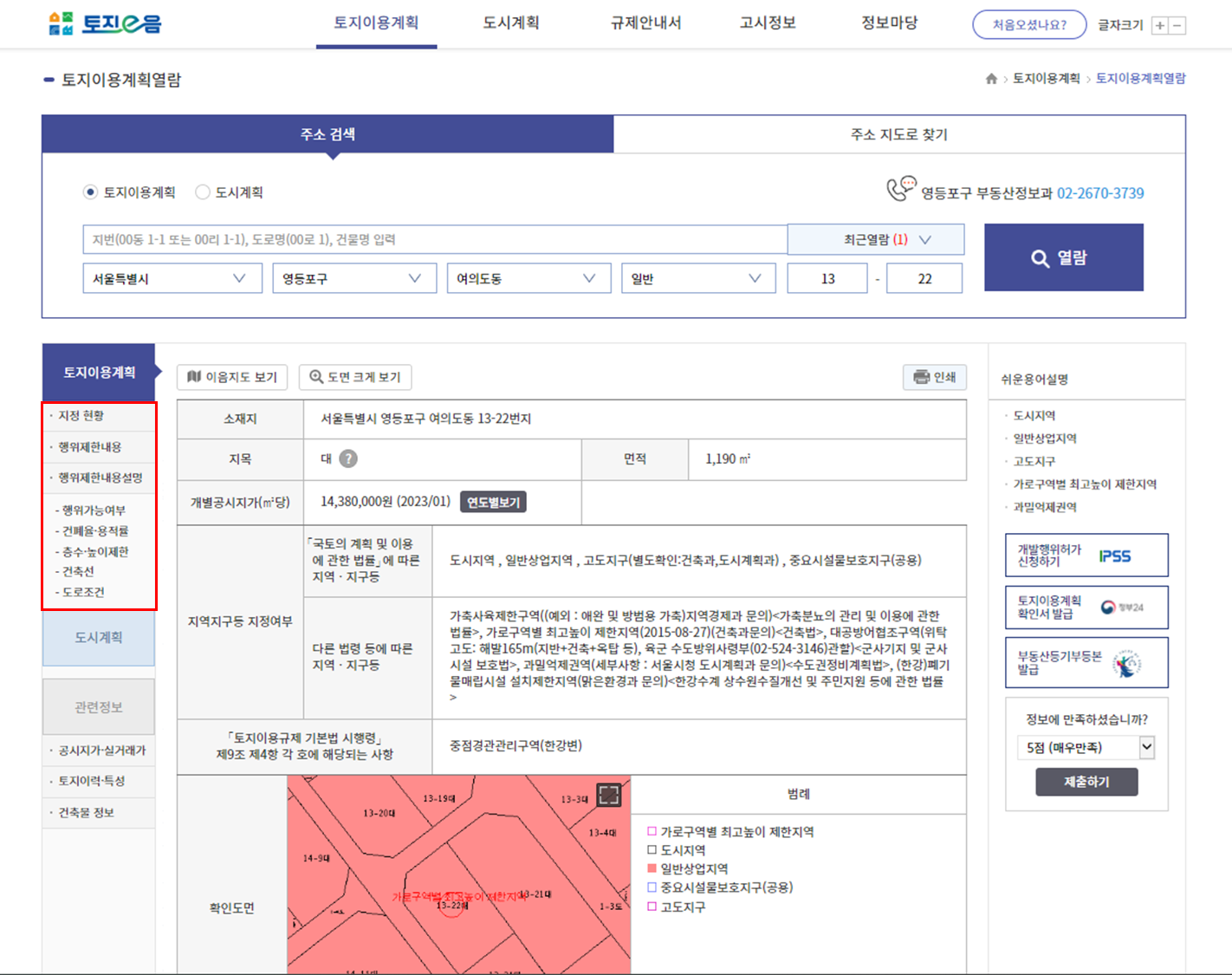1232x975 pixels.
Task: Click the phone consultation icon
Action: point(901,188)
